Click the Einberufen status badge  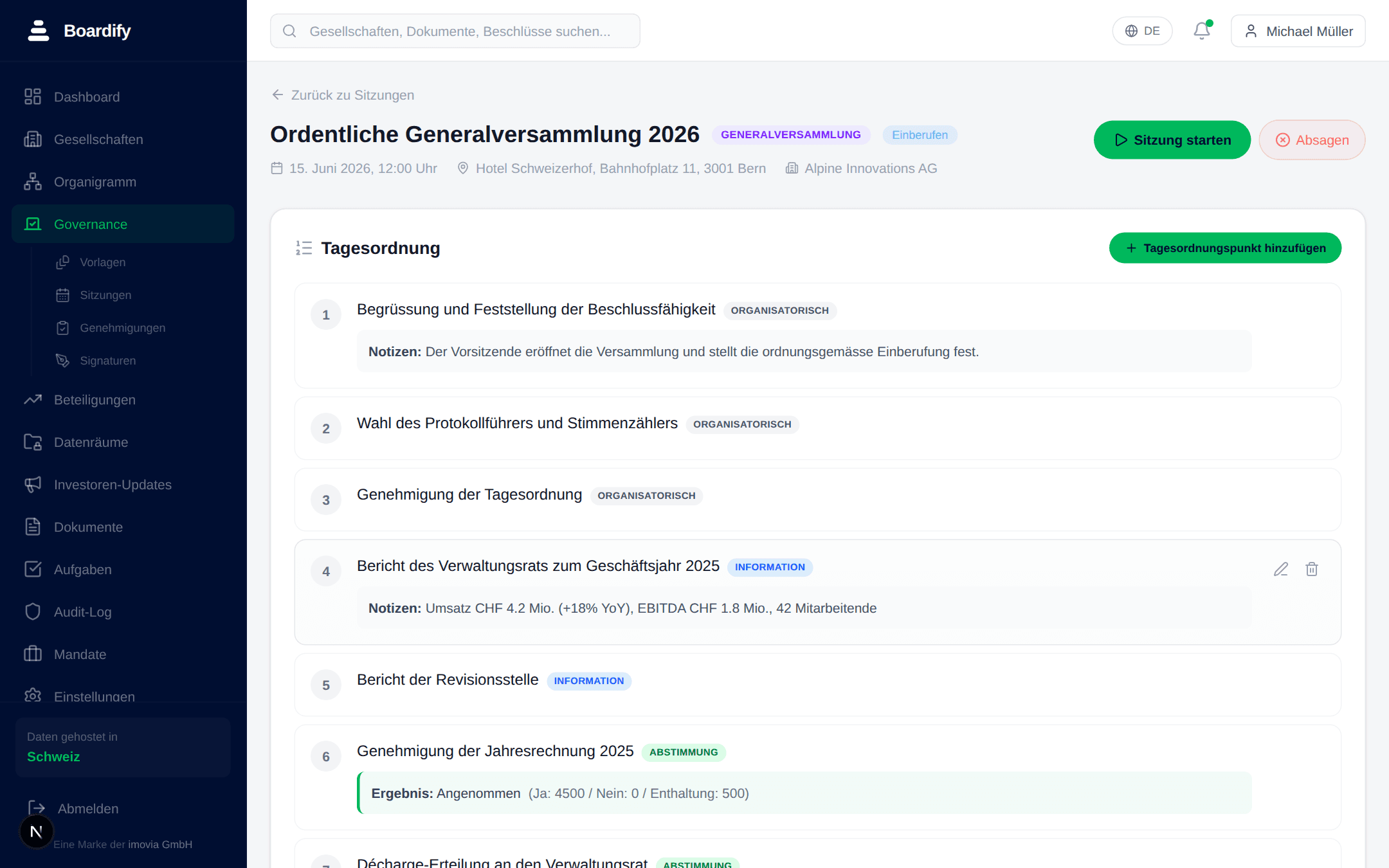(920, 135)
